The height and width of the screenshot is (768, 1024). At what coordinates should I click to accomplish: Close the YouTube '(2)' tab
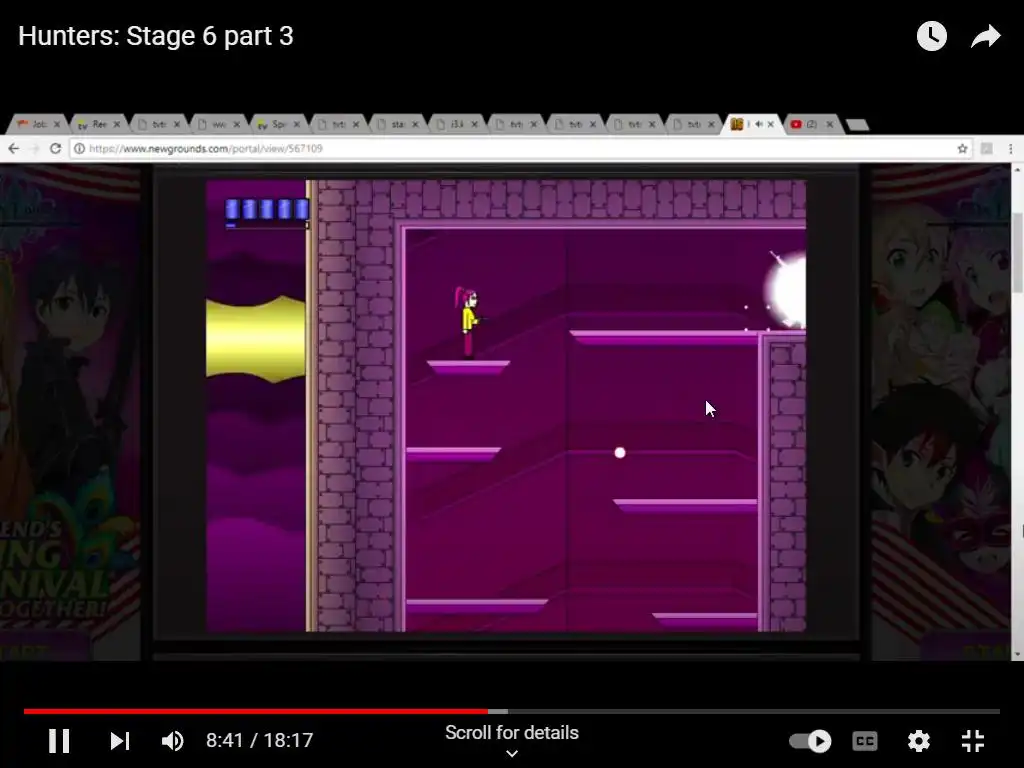coord(829,123)
